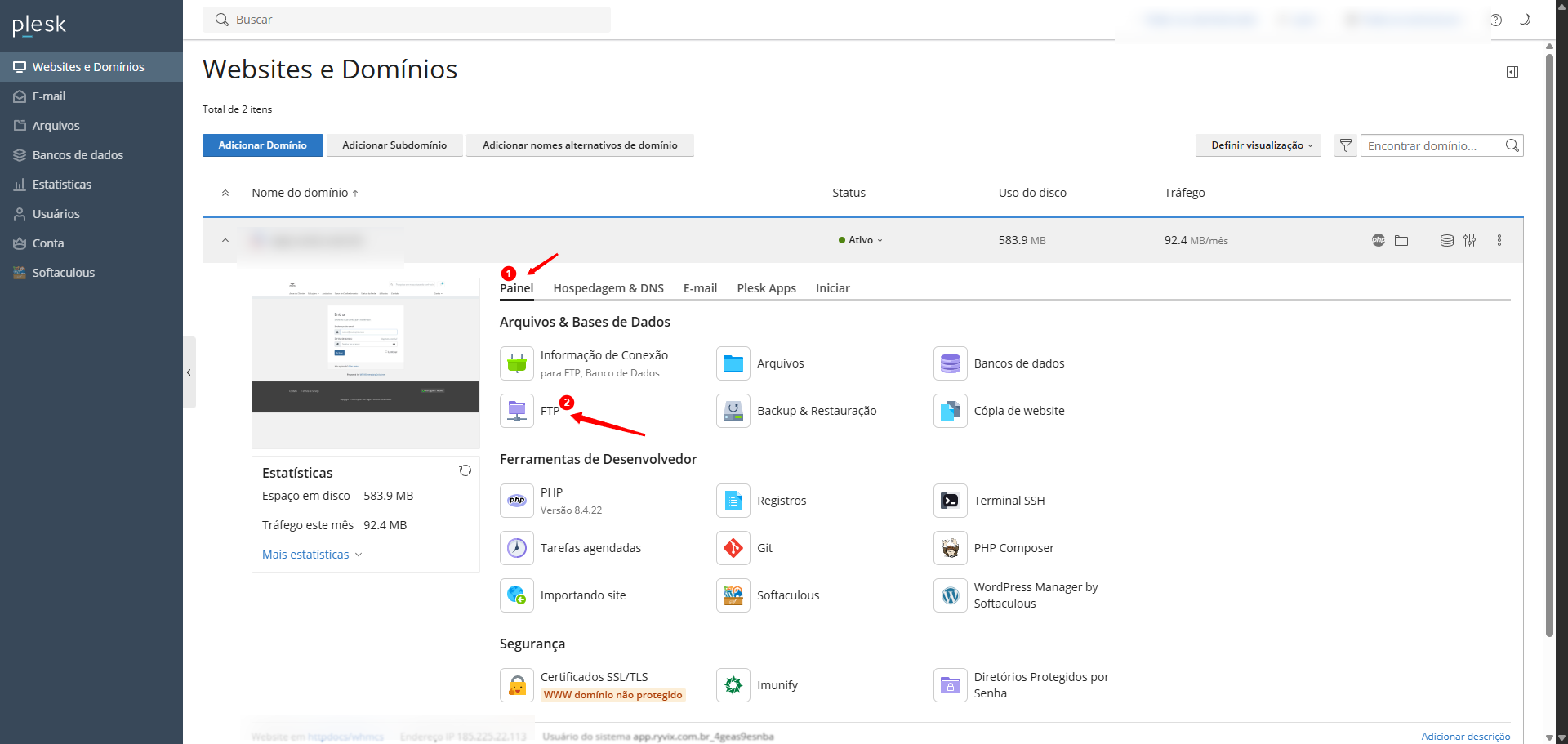The height and width of the screenshot is (744, 1568).
Task: Click the Adicionar descrição link
Action: 1466,737
